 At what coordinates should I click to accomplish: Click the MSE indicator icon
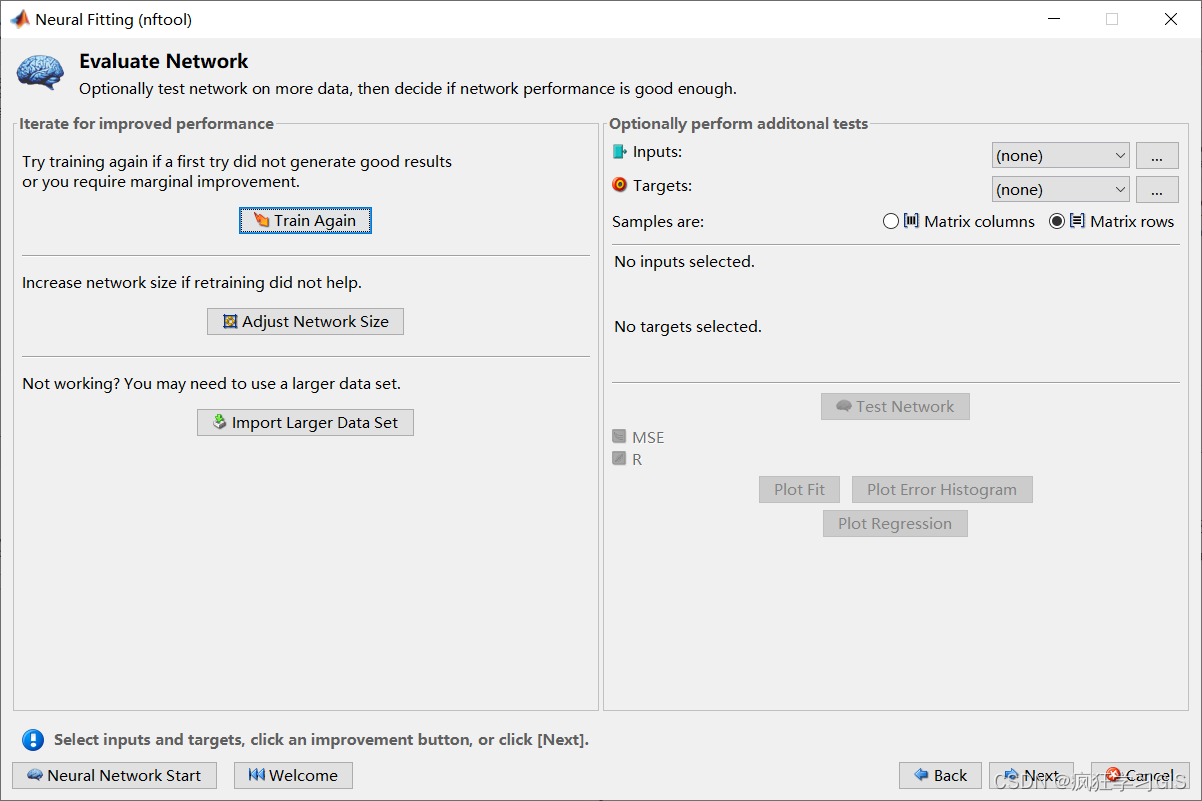[620, 437]
